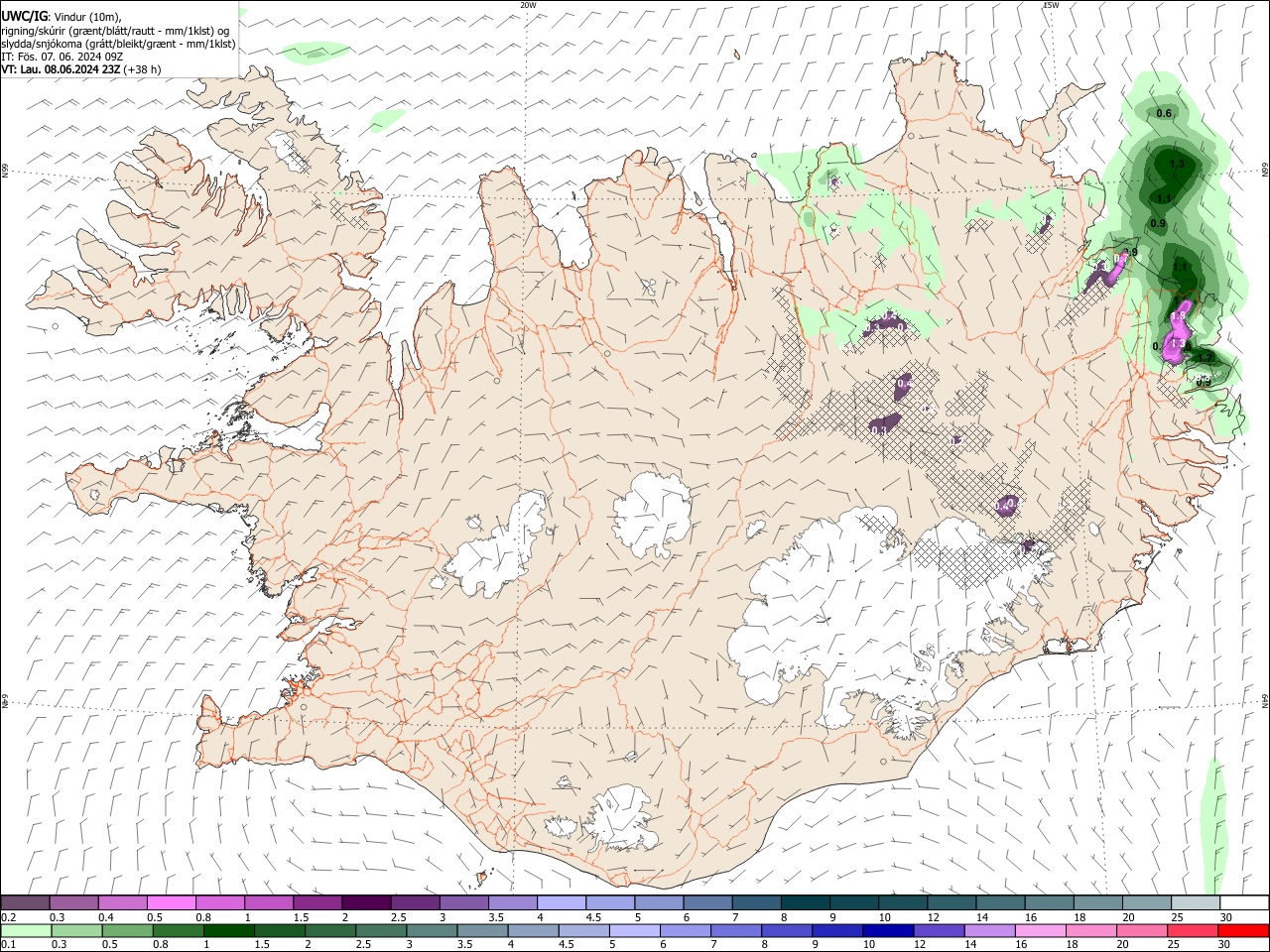This screenshot has width=1270, height=952.
Task: Click the '20W' longitude label
Action: [528, 5]
